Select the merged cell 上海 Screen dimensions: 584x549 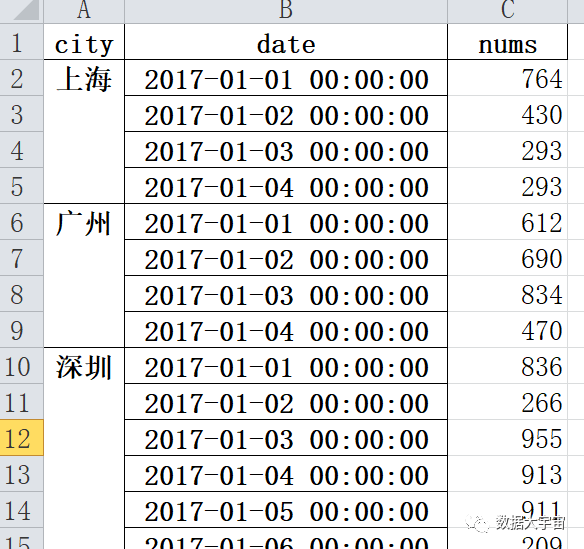pos(84,132)
